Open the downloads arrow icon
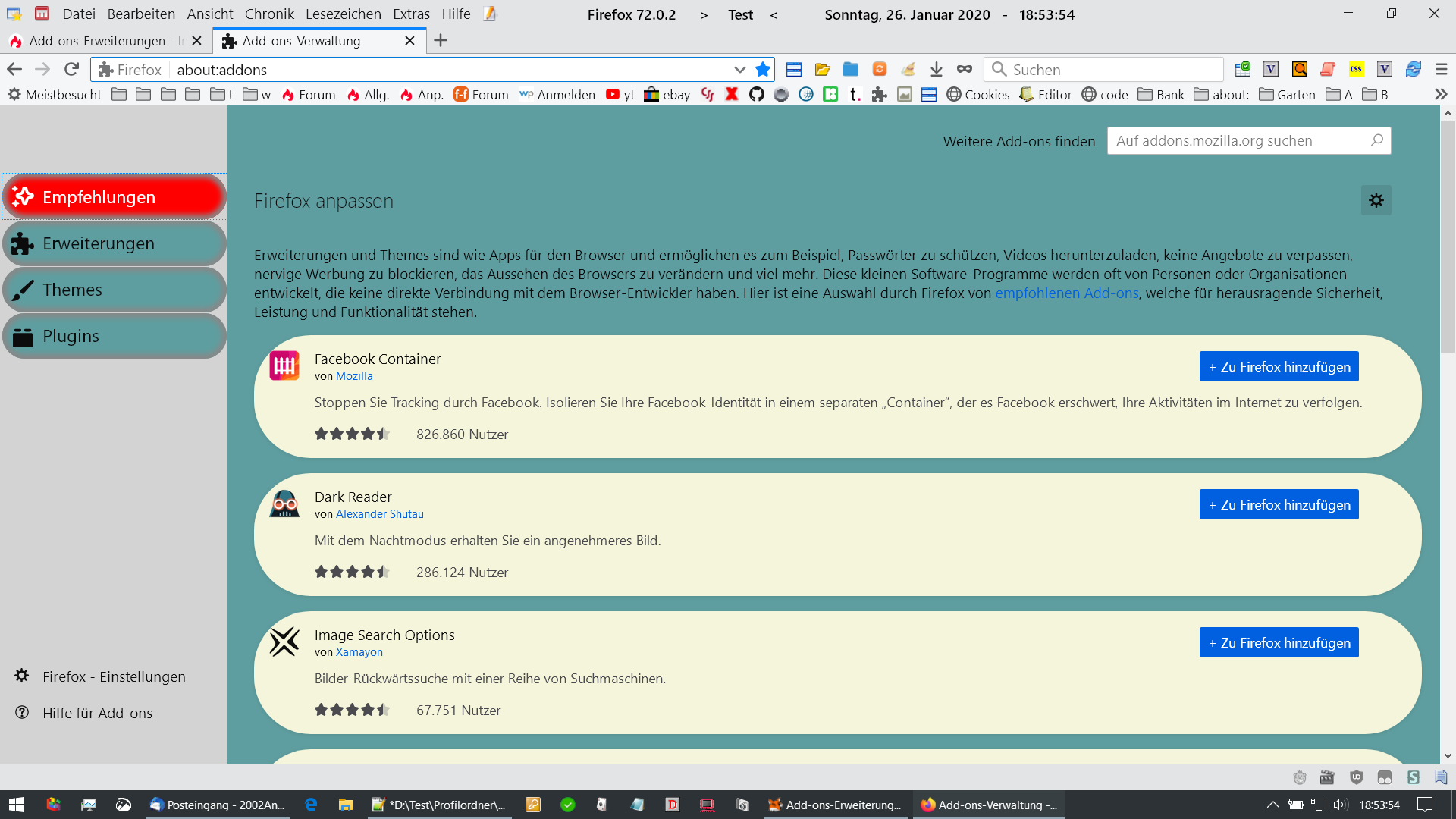 [x=937, y=70]
